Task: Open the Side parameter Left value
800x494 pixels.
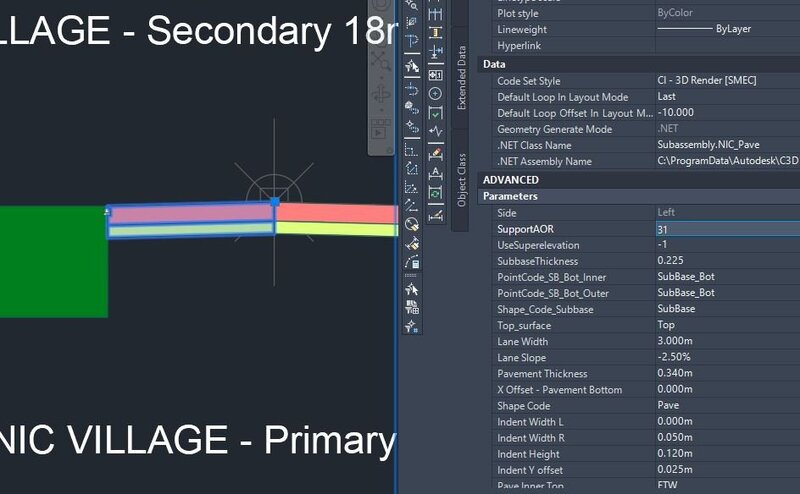Action: coord(728,212)
